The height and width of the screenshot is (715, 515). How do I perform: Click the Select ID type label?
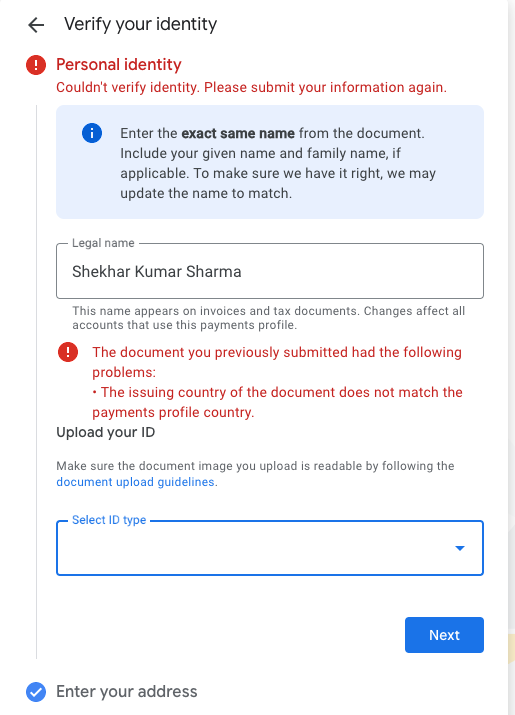tap(109, 520)
